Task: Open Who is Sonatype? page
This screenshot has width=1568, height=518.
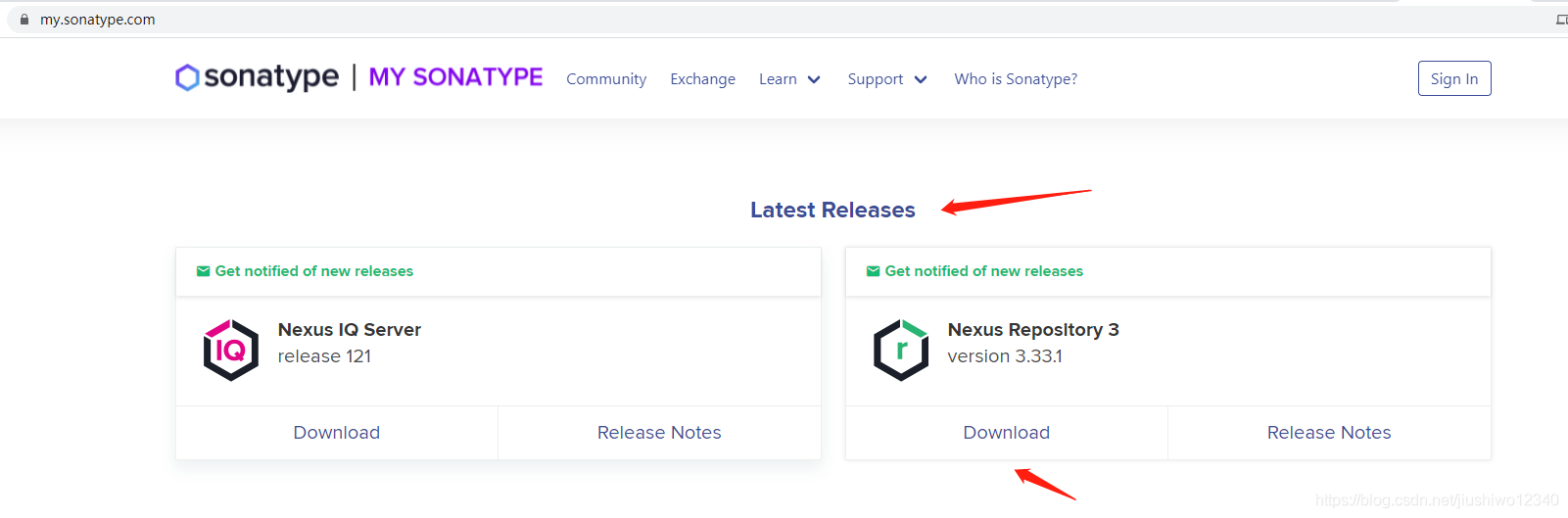Action: point(1016,79)
